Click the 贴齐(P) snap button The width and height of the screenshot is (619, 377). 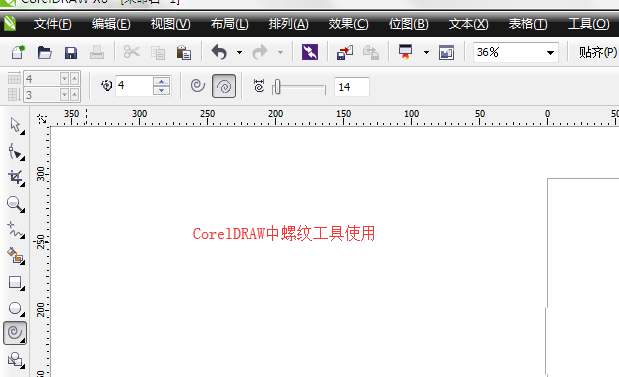point(598,52)
